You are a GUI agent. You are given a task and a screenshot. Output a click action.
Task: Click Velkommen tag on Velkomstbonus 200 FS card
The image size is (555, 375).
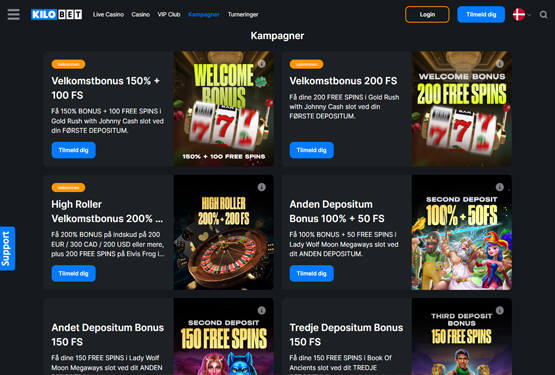(306, 64)
